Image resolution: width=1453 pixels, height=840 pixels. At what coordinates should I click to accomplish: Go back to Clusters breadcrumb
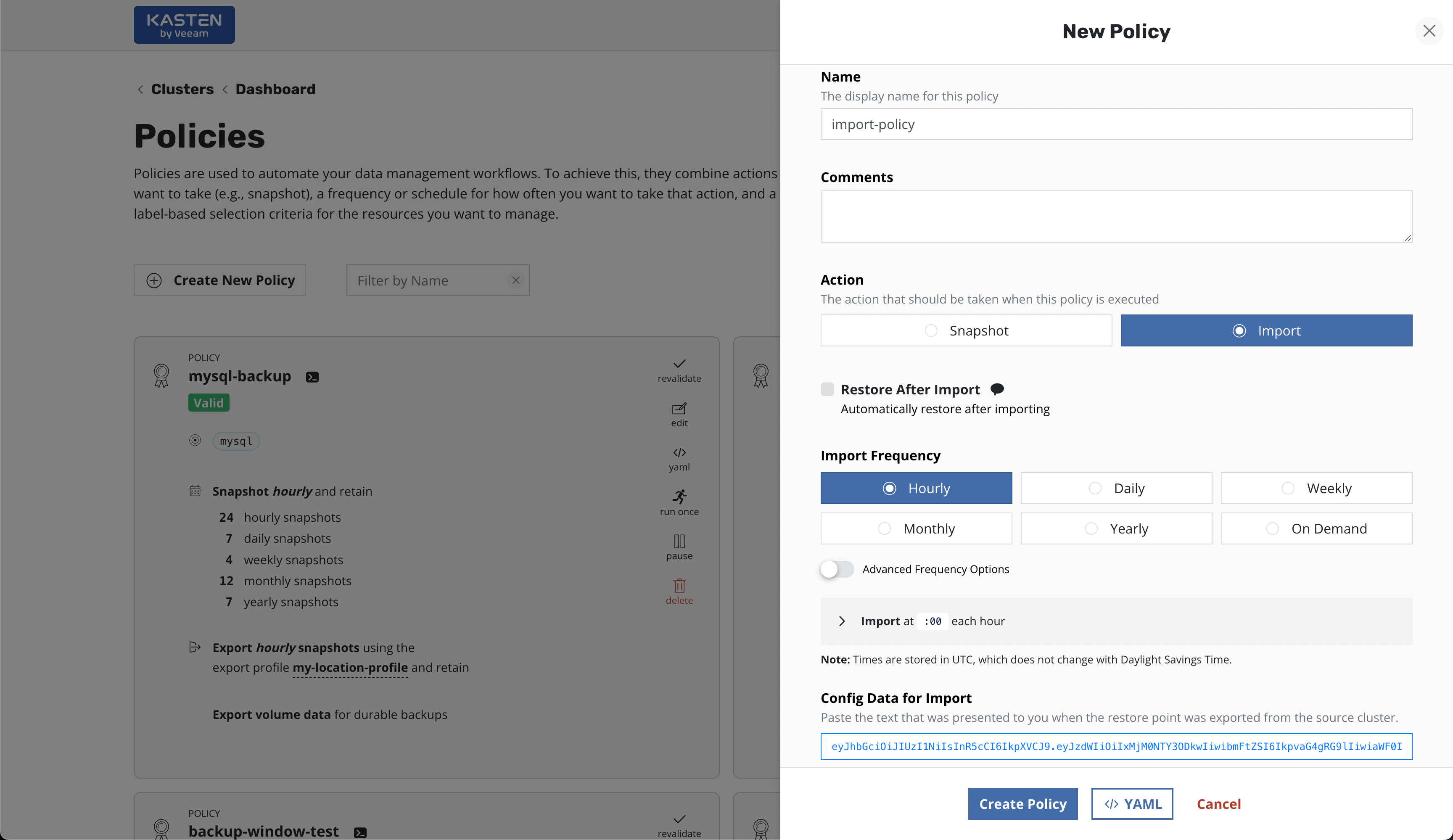182,90
